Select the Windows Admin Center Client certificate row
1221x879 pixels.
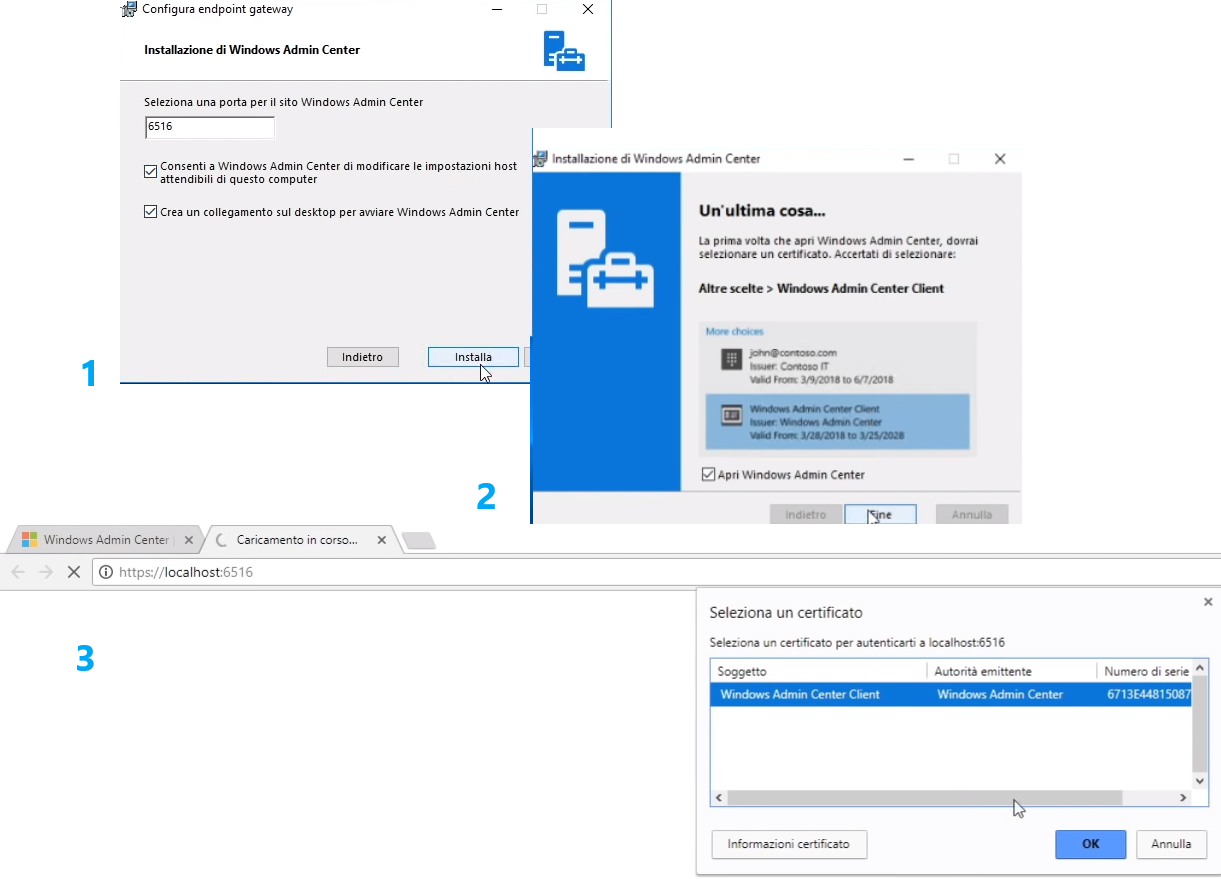(x=951, y=694)
